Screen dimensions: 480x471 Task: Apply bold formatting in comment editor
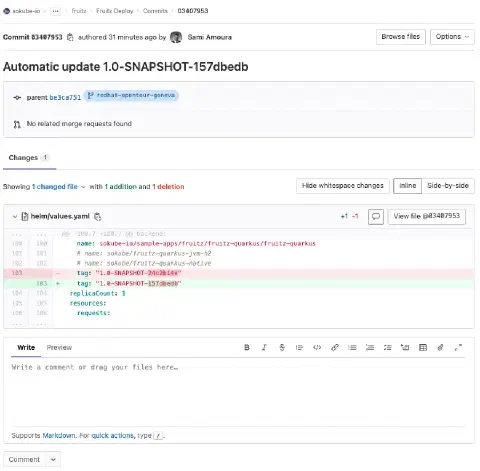[x=247, y=347]
